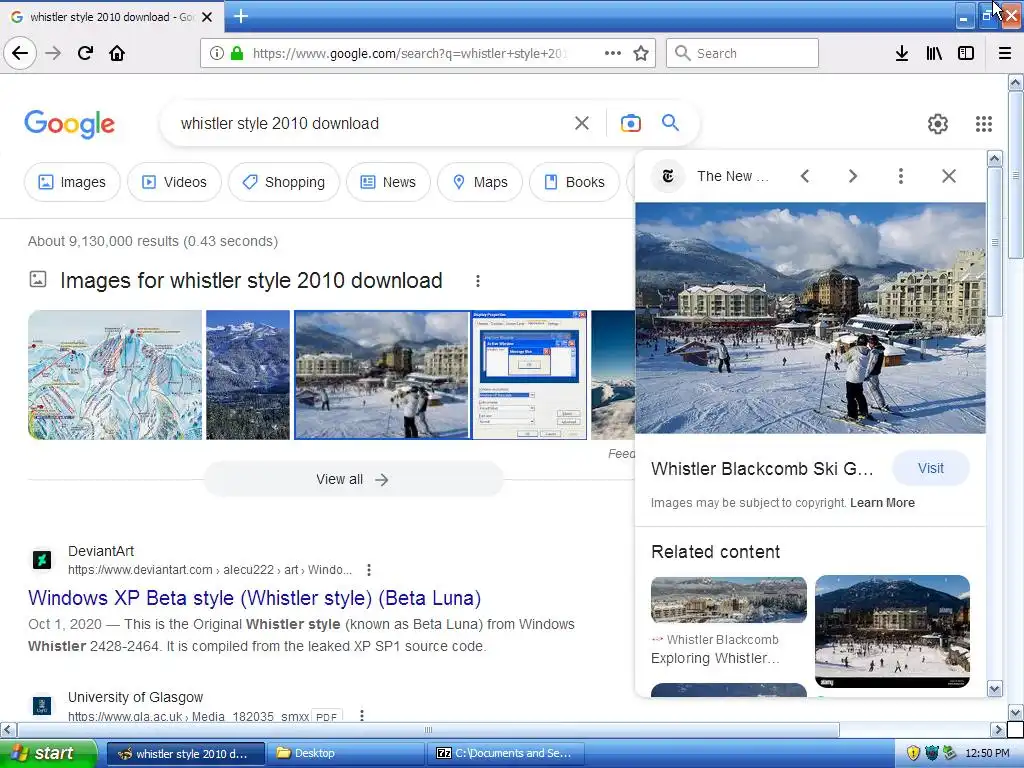Switch to the Images filter
This screenshot has width=1024, height=768.
[x=72, y=182]
